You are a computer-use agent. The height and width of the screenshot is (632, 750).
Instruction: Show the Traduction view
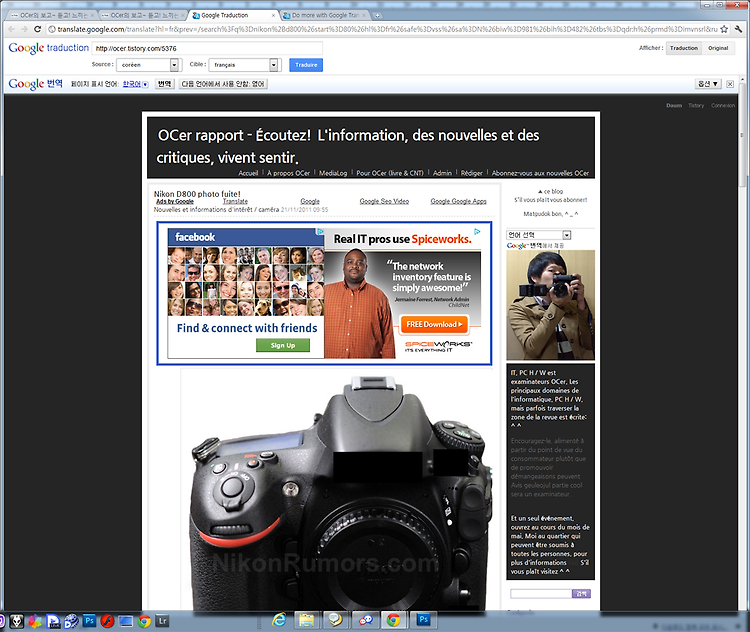click(x=684, y=48)
